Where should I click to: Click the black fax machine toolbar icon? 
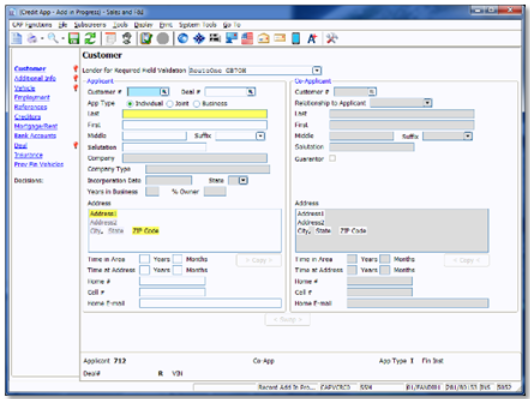click(215, 38)
